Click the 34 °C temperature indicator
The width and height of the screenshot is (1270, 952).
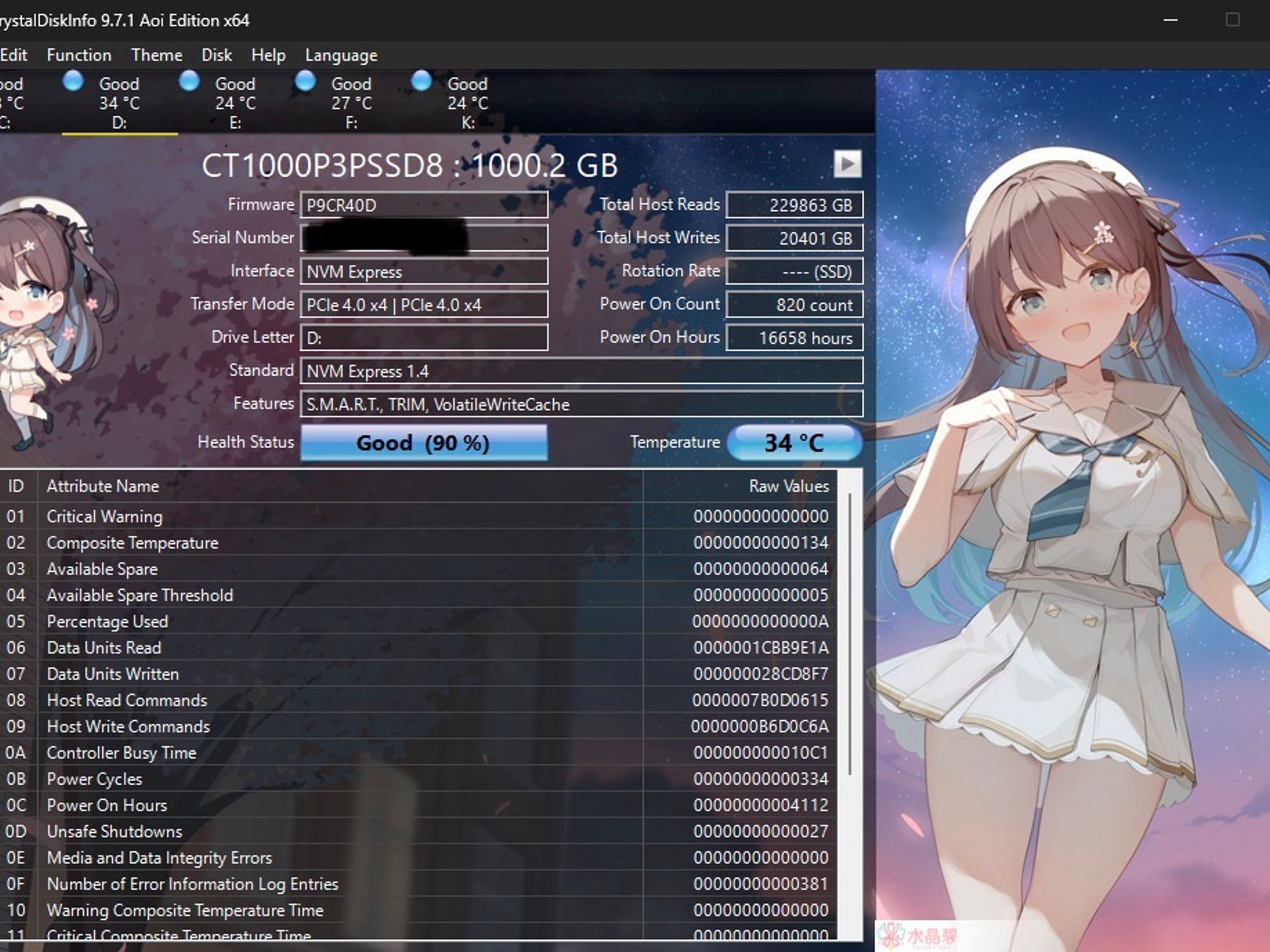coord(794,443)
